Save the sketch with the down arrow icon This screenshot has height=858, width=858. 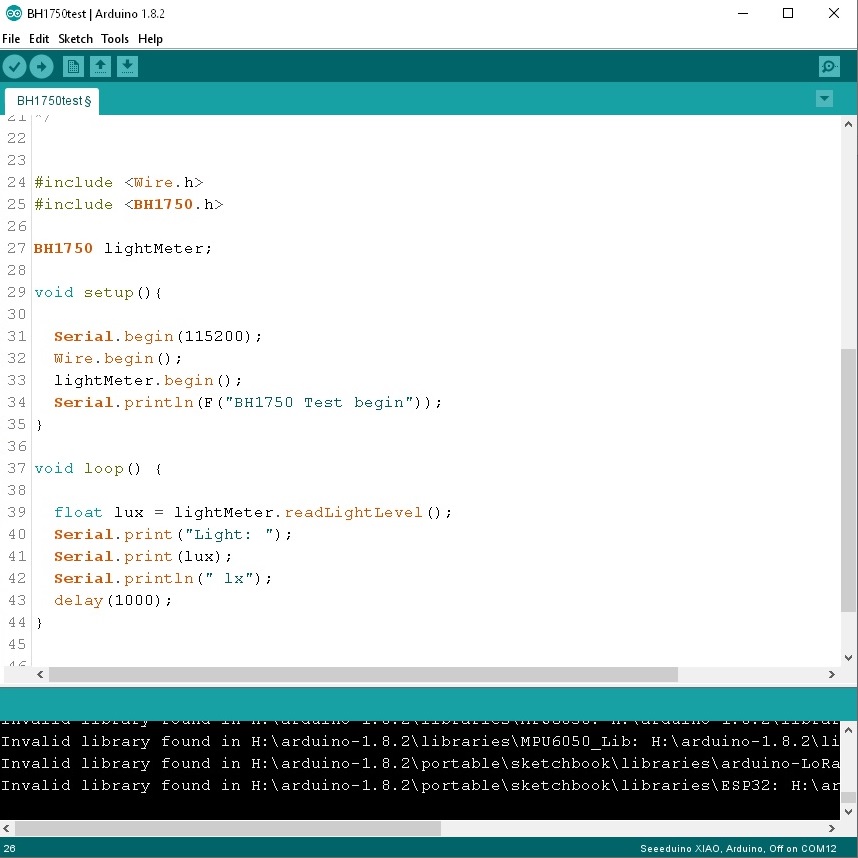coord(127,67)
